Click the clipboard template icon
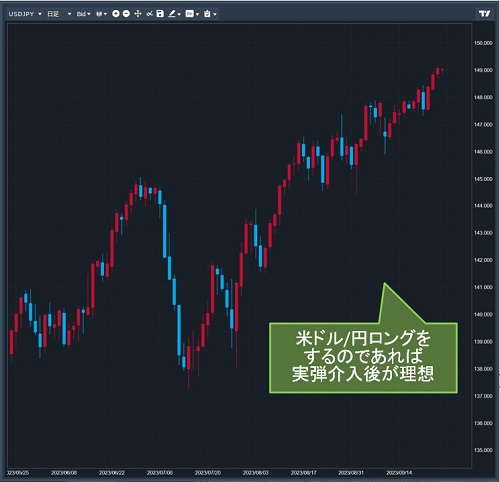 click(x=207, y=14)
